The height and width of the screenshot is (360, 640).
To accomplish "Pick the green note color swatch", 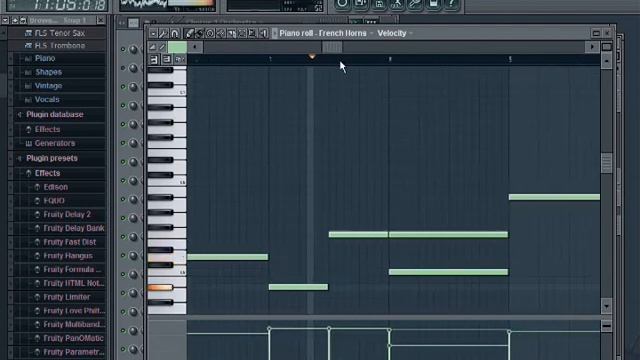I will [178, 47].
